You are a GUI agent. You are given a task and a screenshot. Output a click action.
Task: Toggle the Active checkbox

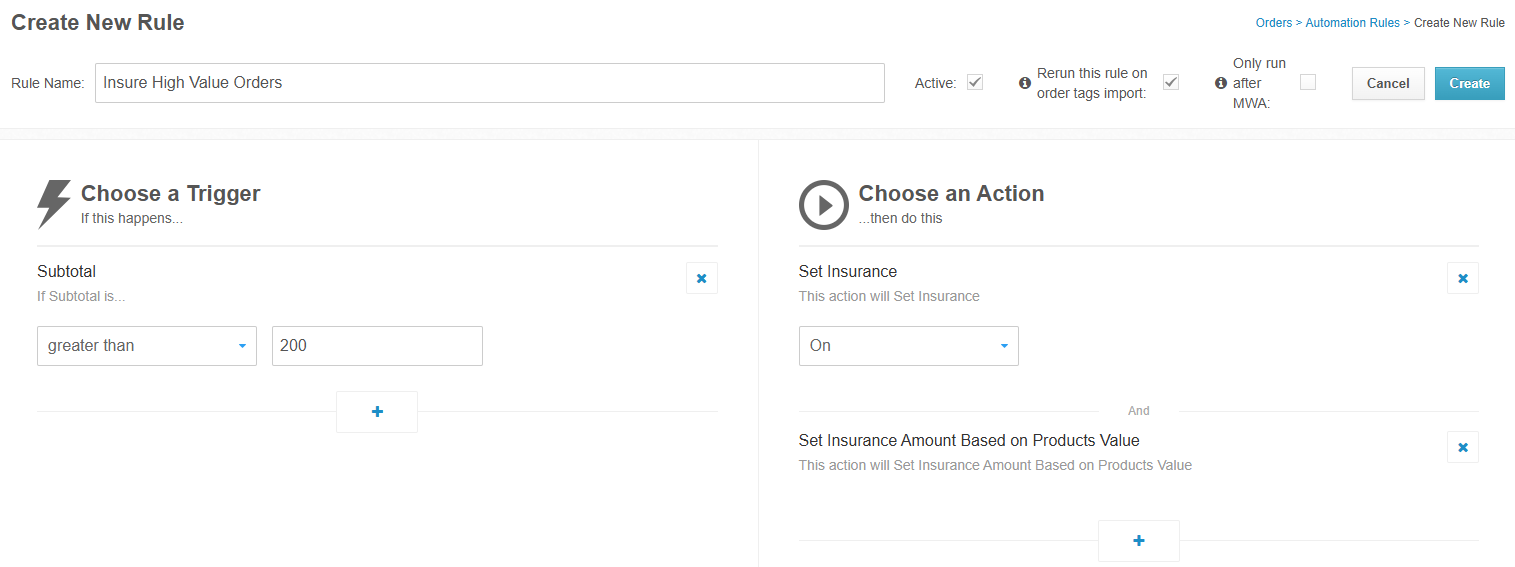pyautogui.click(x=975, y=82)
